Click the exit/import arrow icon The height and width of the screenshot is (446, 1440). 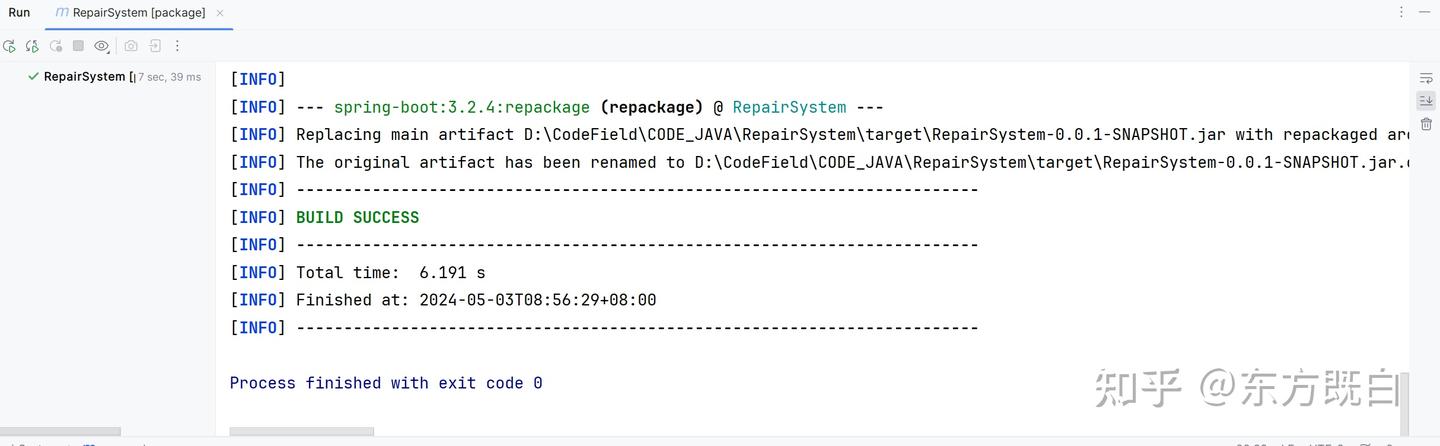[x=155, y=46]
